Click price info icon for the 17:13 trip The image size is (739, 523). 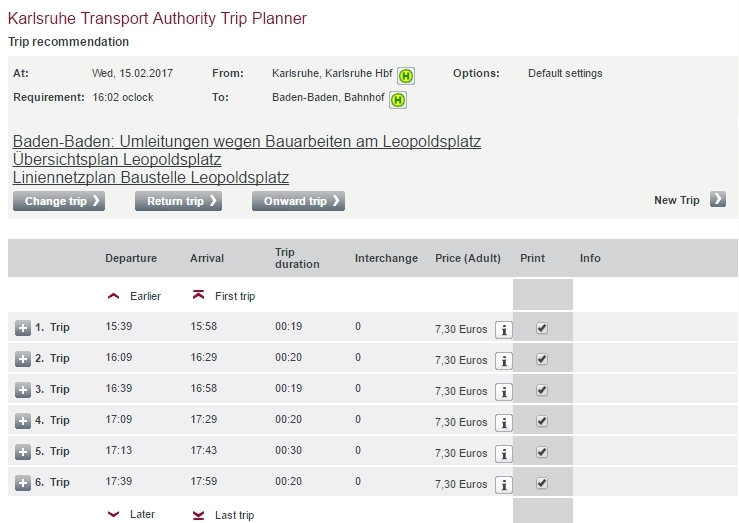tap(504, 454)
